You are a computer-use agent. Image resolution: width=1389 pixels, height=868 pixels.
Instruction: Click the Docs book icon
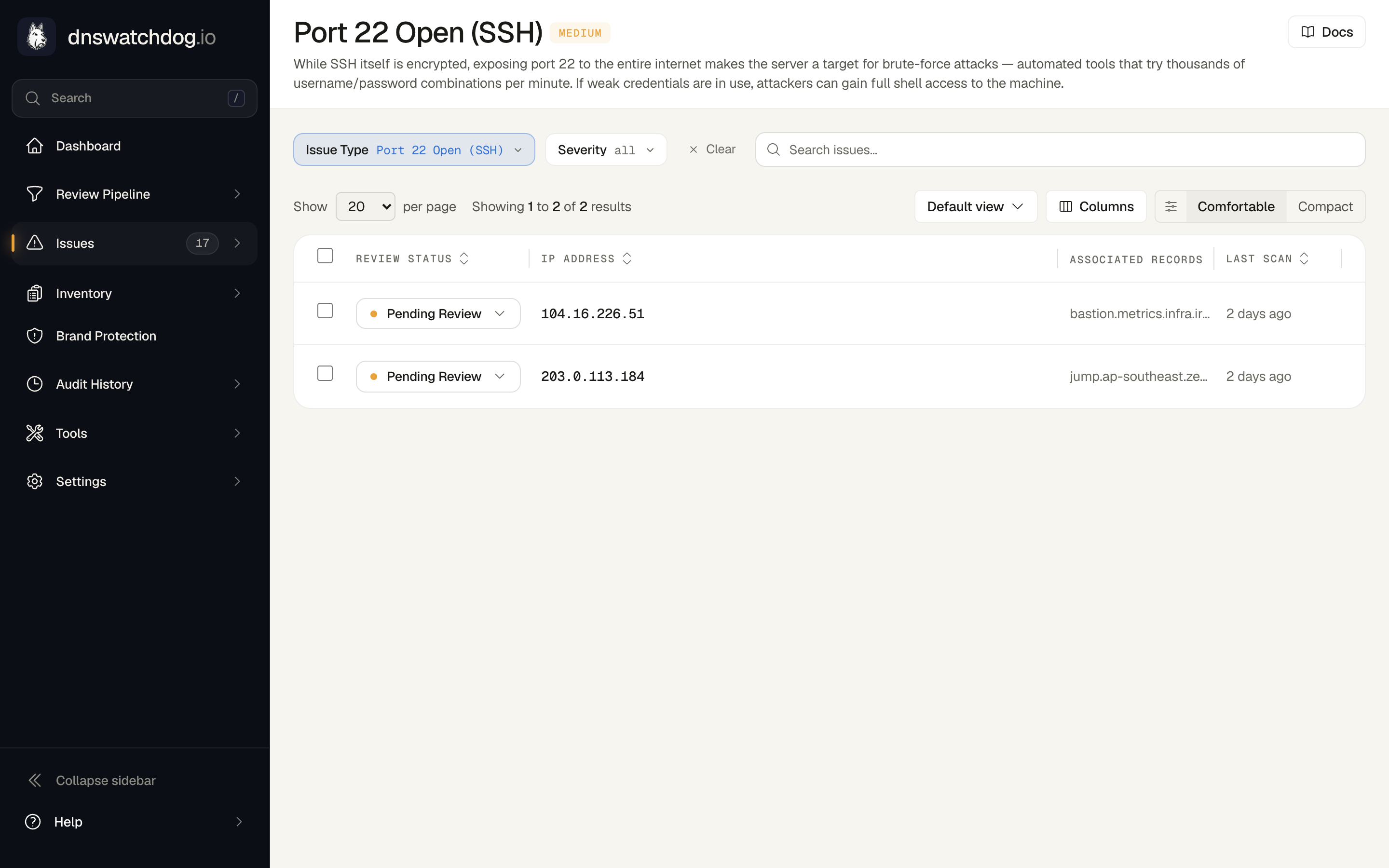(1307, 32)
